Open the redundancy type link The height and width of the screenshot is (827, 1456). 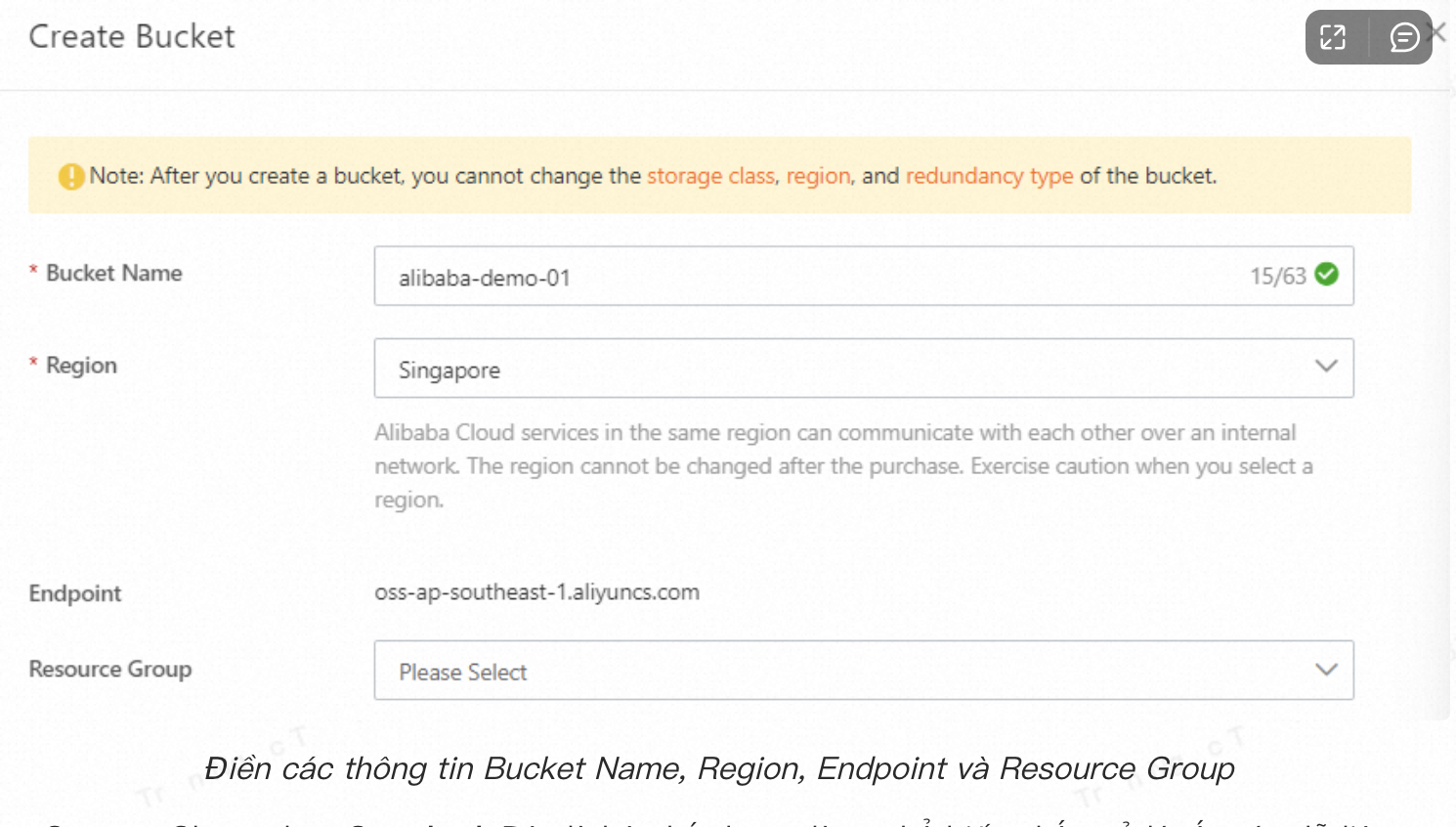(989, 176)
